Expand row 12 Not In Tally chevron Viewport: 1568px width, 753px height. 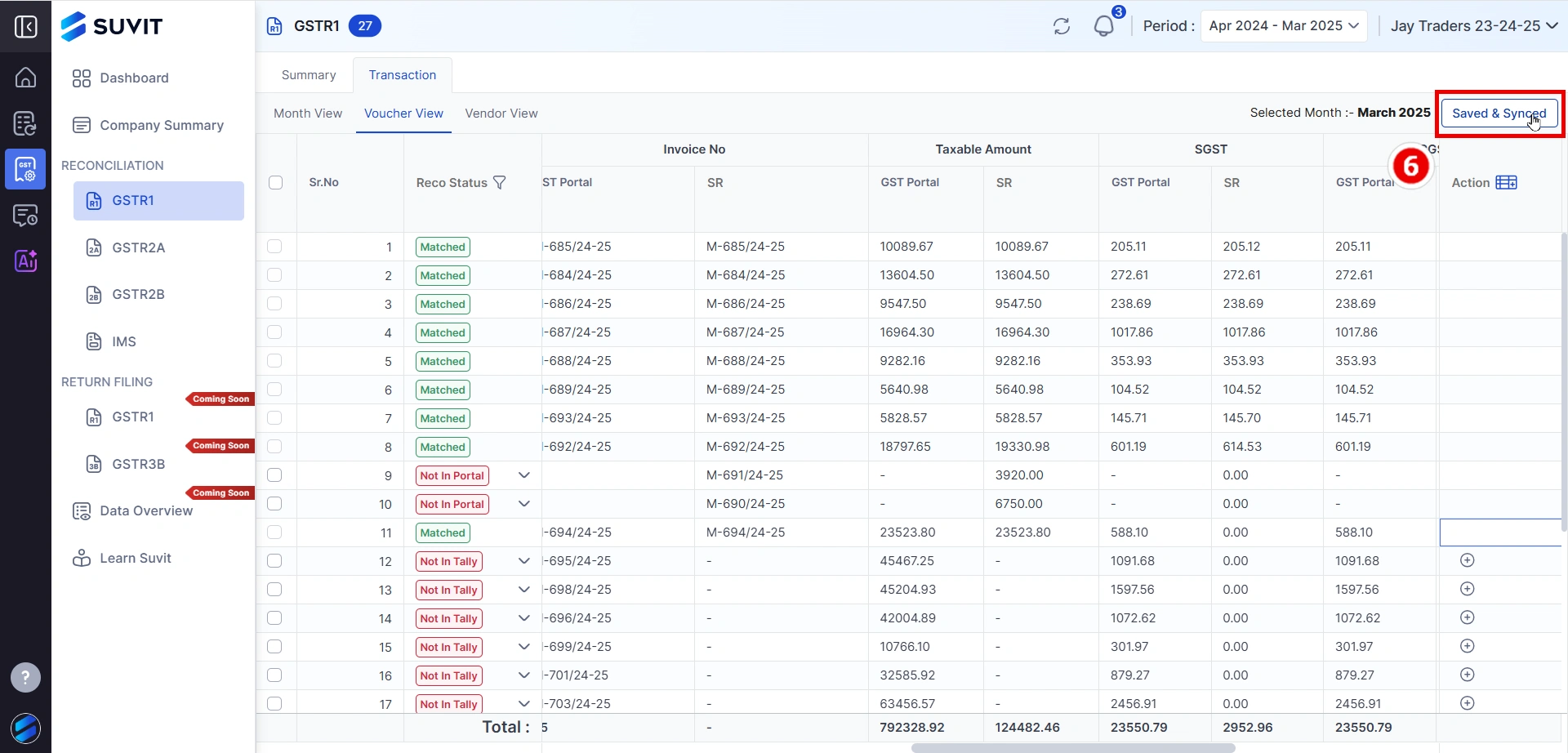pyautogui.click(x=524, y=561)
